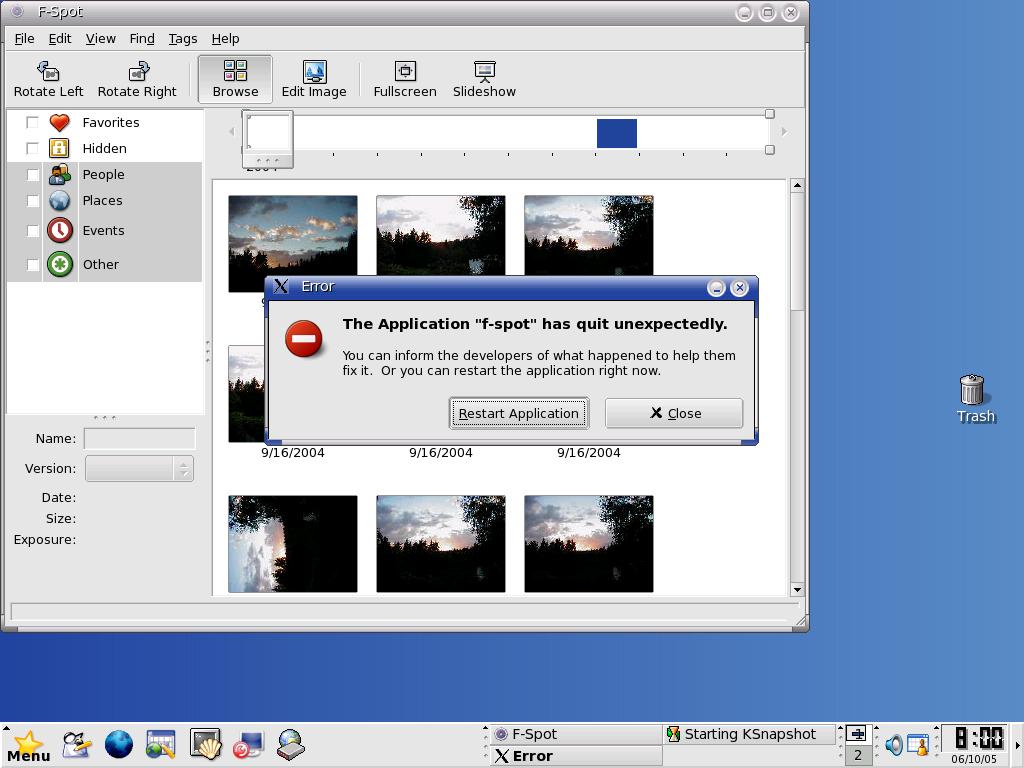Image resolution: width=1024 pixels, height=768 pixels.
Task: Click the blue bar in the timeline
Action: (x=616, y=133)
